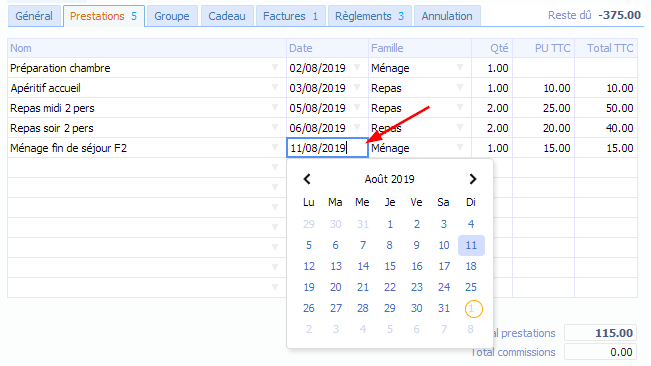651x366 pixels.
Task: Expand name dropdown for Apéritif accueil
Action: [x=275, y=88]
